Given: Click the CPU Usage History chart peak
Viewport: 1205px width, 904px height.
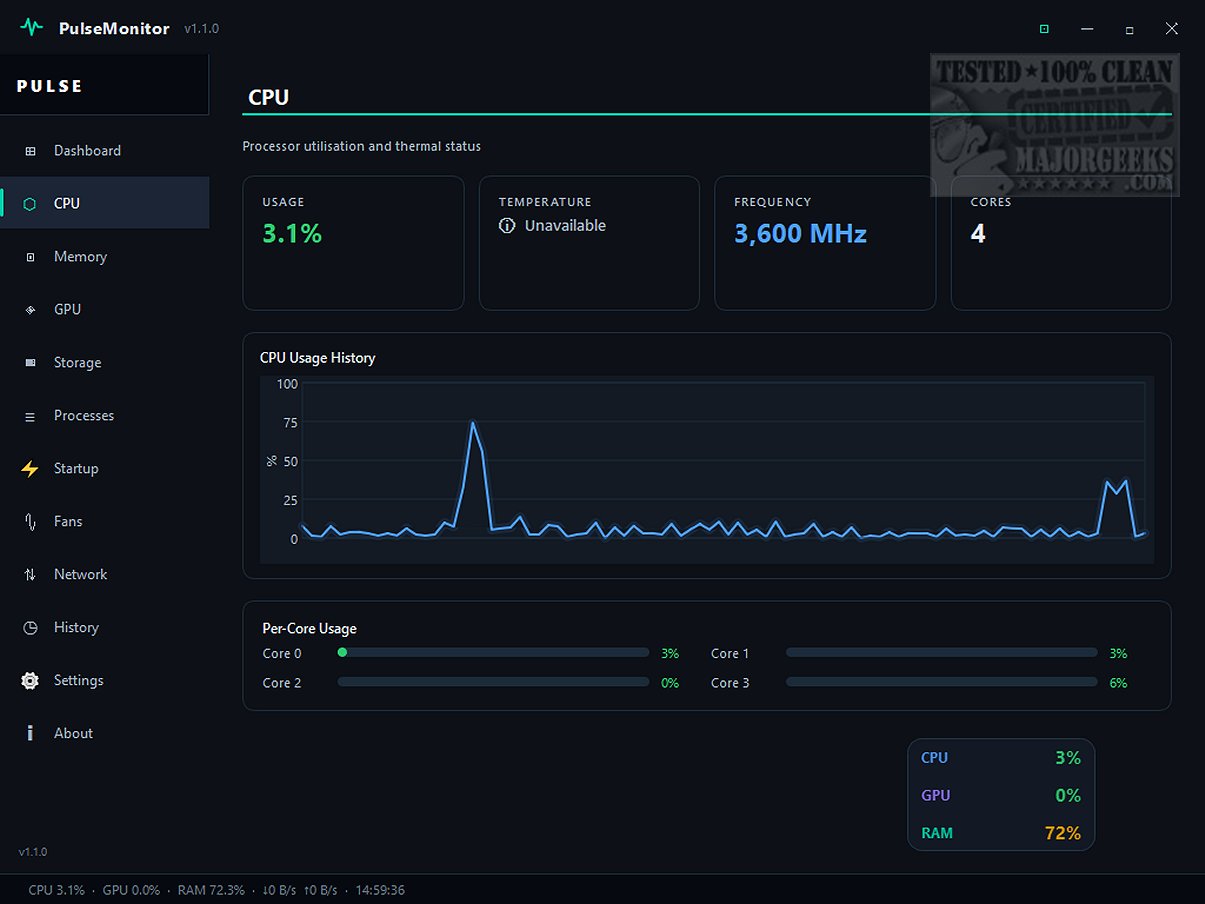Looking at the screenshot, I should pyautogui.click(x=472, y=423).
